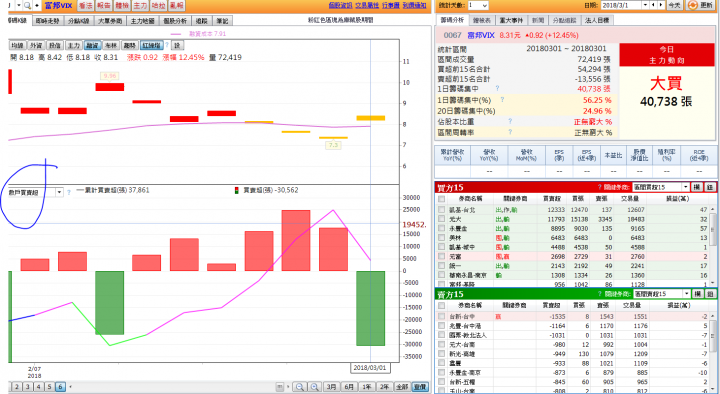Select page 2 in chart pager
This screenshot has height=394, width=720.
click(x=17, y=387)
